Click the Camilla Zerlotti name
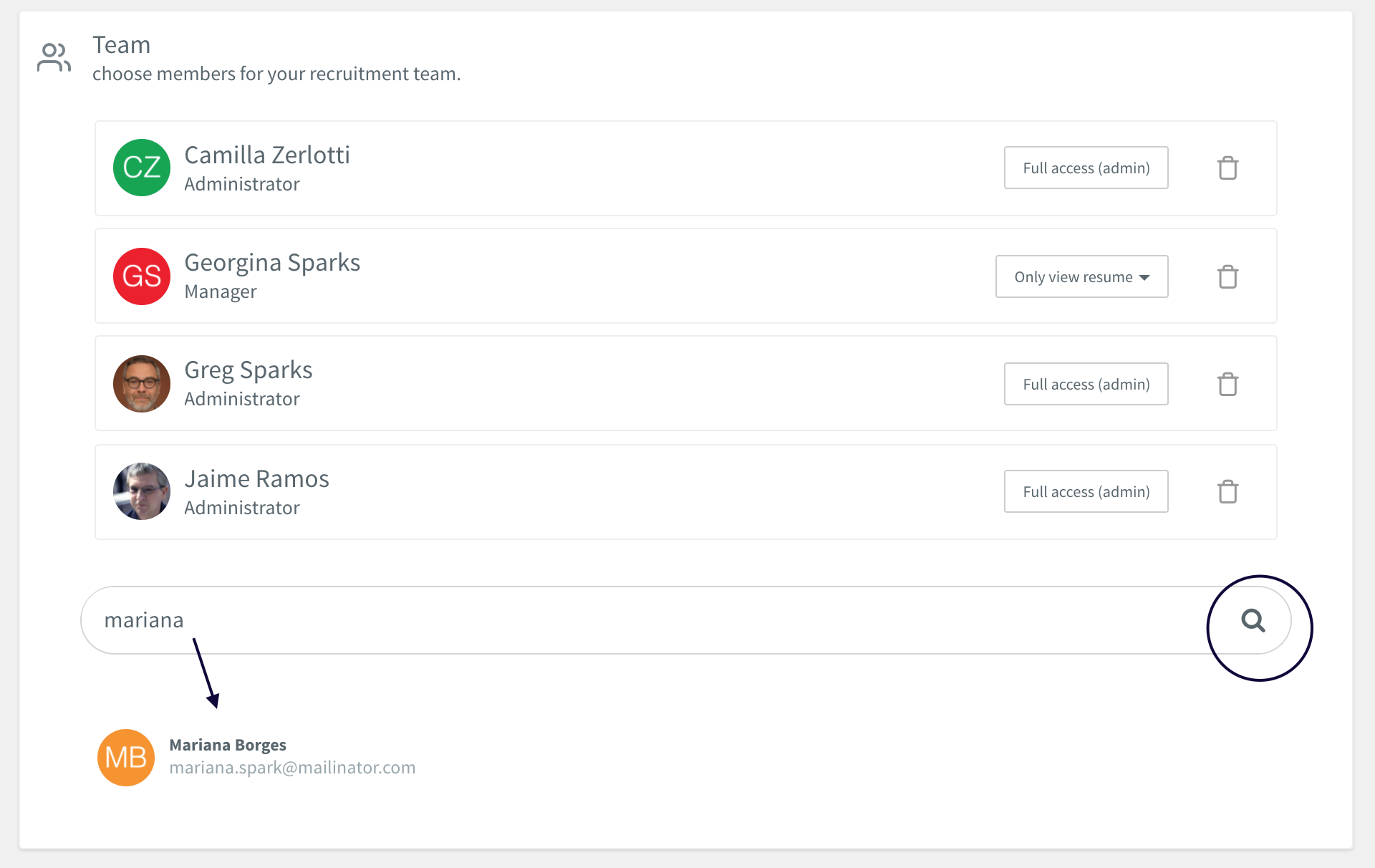 [x=267, y=155]
